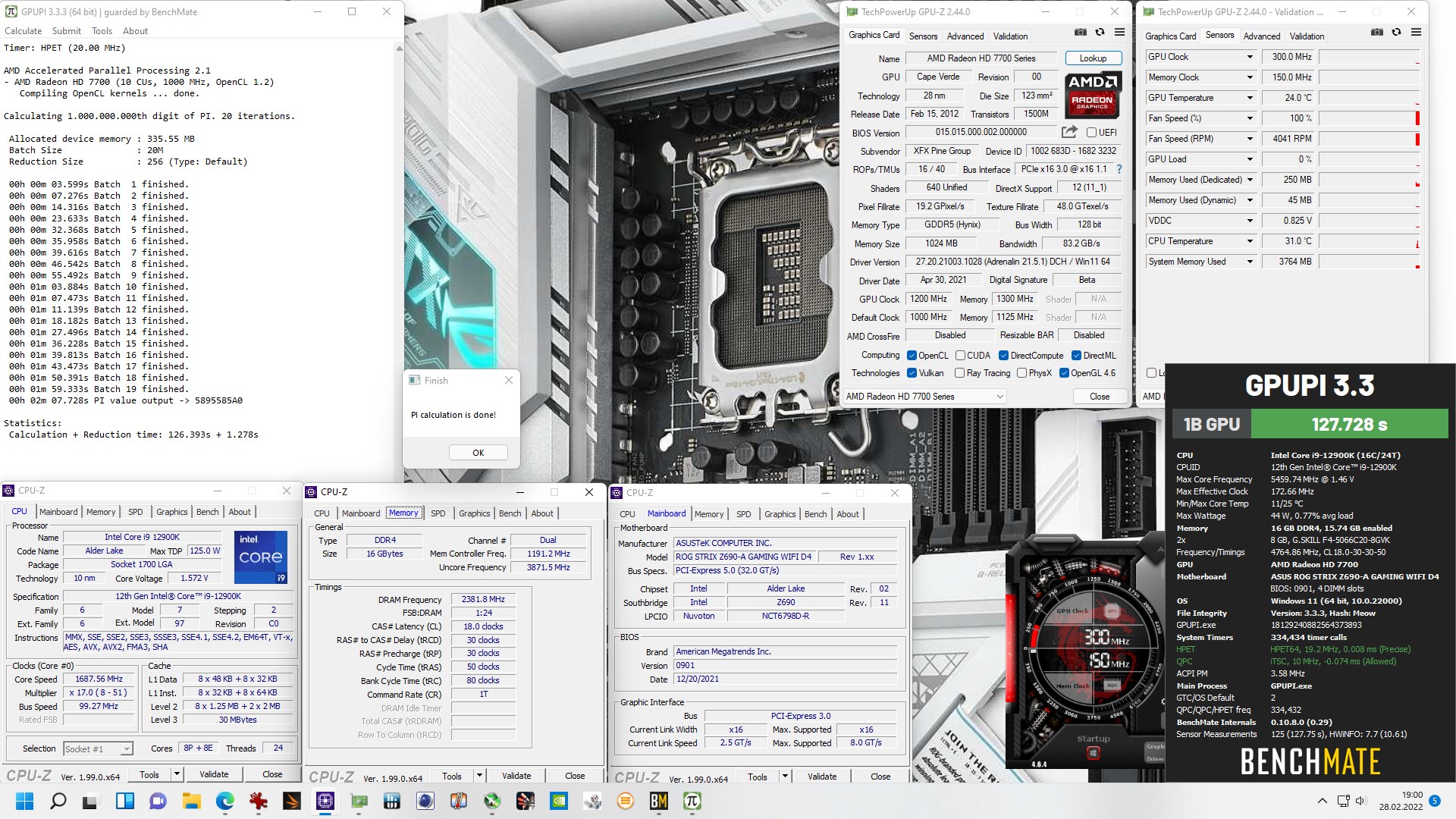This screenshot has width=1456, height=819.
Task: Click the screenshot camera icon in GPU-Z Graphics Card window
Action: [x=1081, y=33]
